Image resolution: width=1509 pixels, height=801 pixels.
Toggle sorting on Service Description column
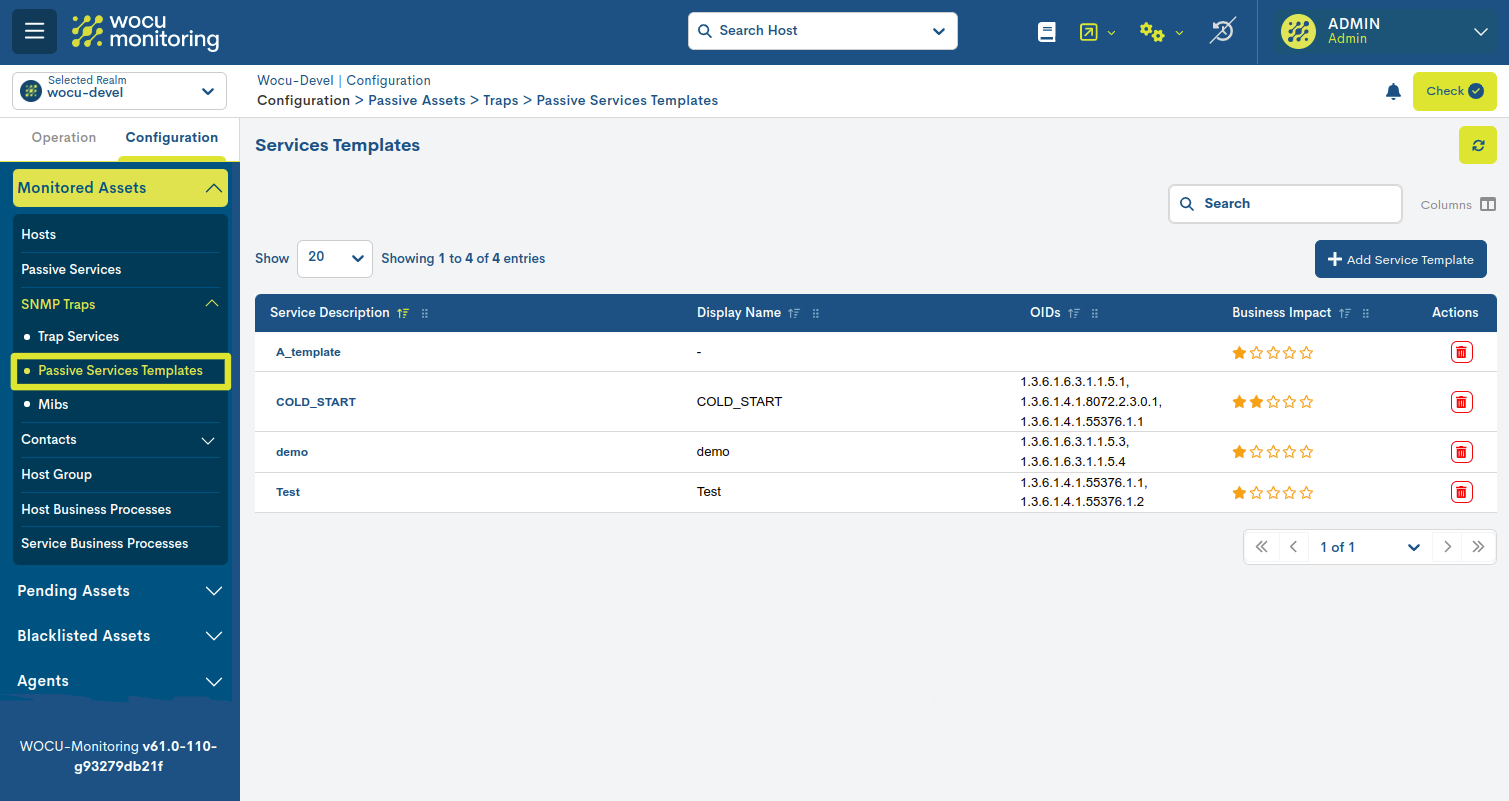coord(402,312)
